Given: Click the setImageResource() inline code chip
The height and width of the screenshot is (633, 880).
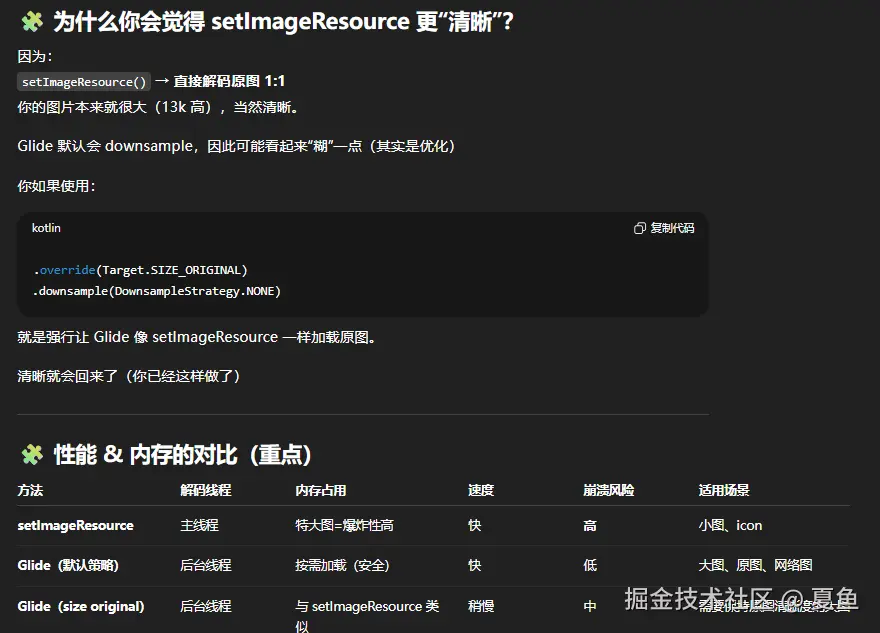Looking at the screenshot, I should 84,81.
